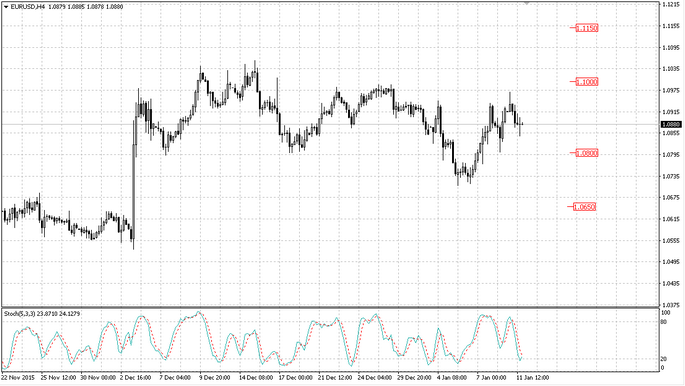Screen dimensions: 685x386
Task: Click the stochastic scale value 20
Action: (664, 359)
